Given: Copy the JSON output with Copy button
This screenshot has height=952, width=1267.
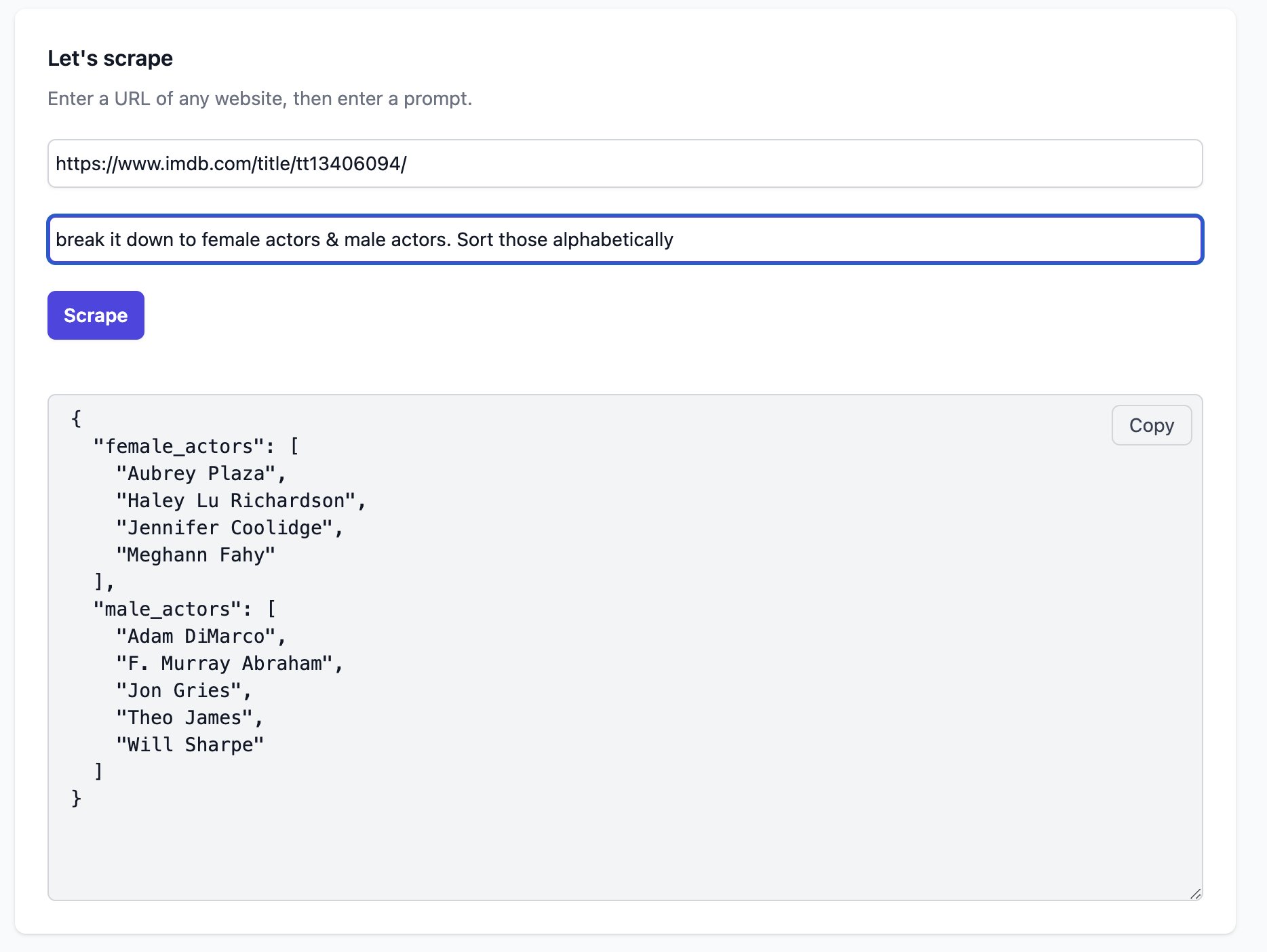Looking at the screenshot, I should click(1151, 425).
